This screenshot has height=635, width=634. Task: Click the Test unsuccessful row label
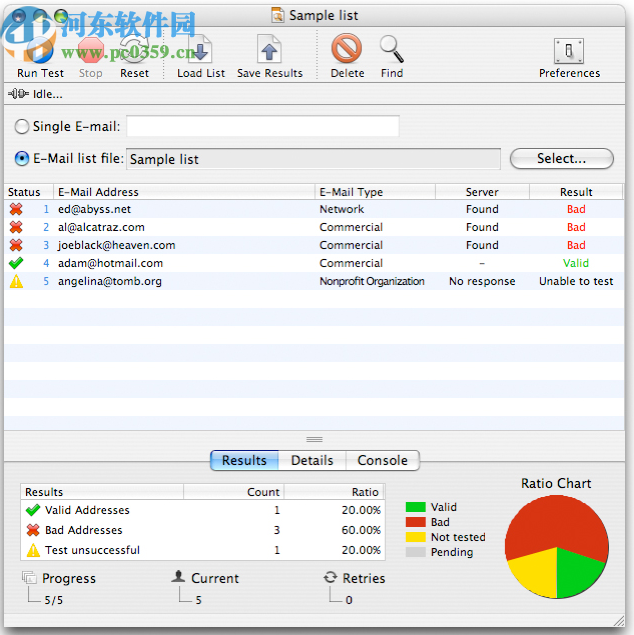click(92, 550)
